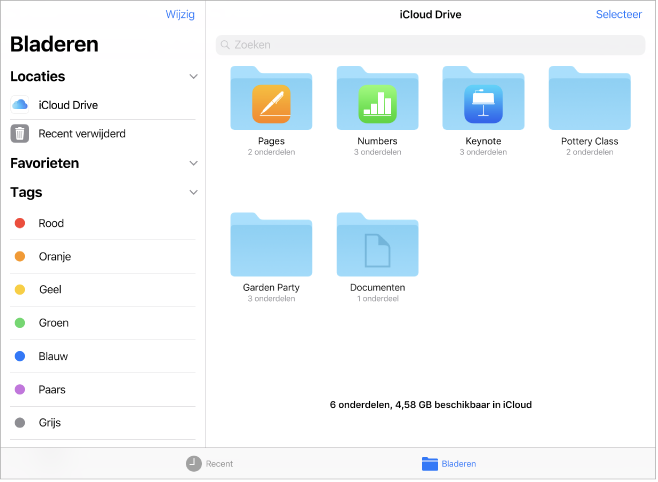The height and width of the screenshot is (482, 658).
Task: Select the yellow Geel tag dot
Action: tap(20, 289)
